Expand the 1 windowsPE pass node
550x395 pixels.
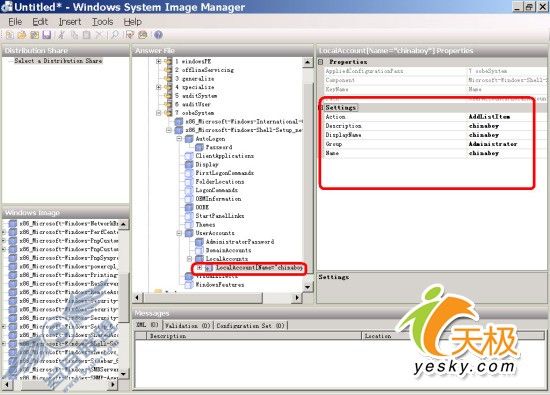159,61
